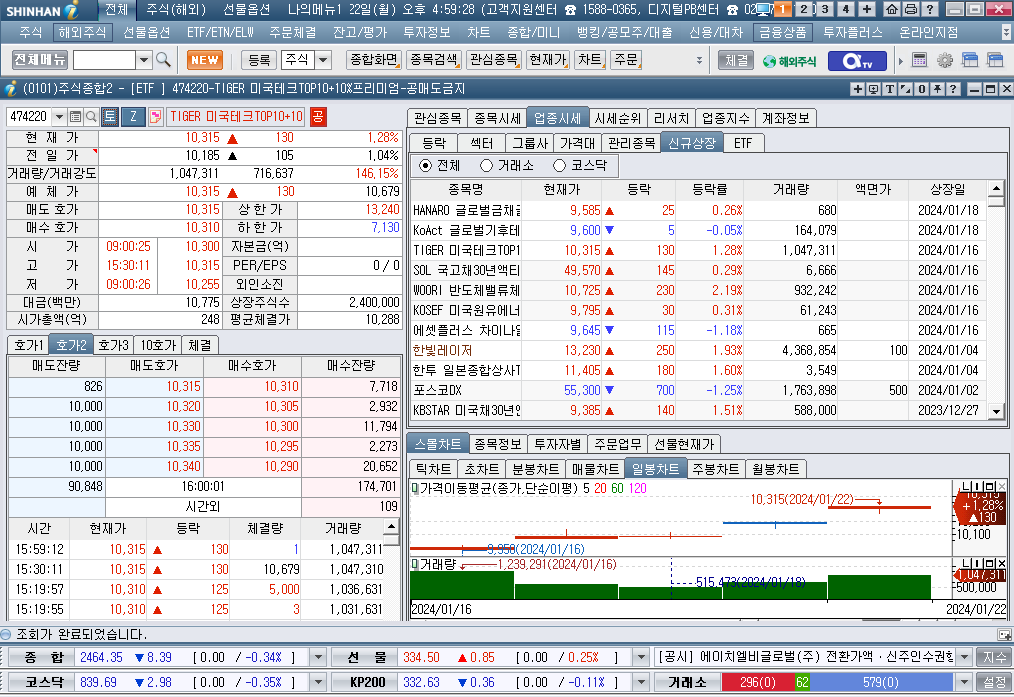Toggle the 토 button beside the stock code

coord(110,116)
